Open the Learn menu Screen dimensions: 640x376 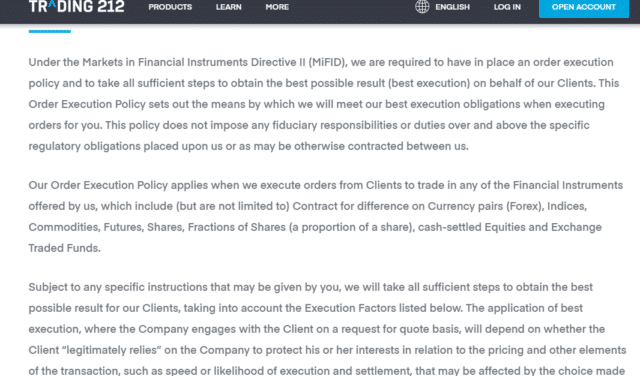coord(229,7)
